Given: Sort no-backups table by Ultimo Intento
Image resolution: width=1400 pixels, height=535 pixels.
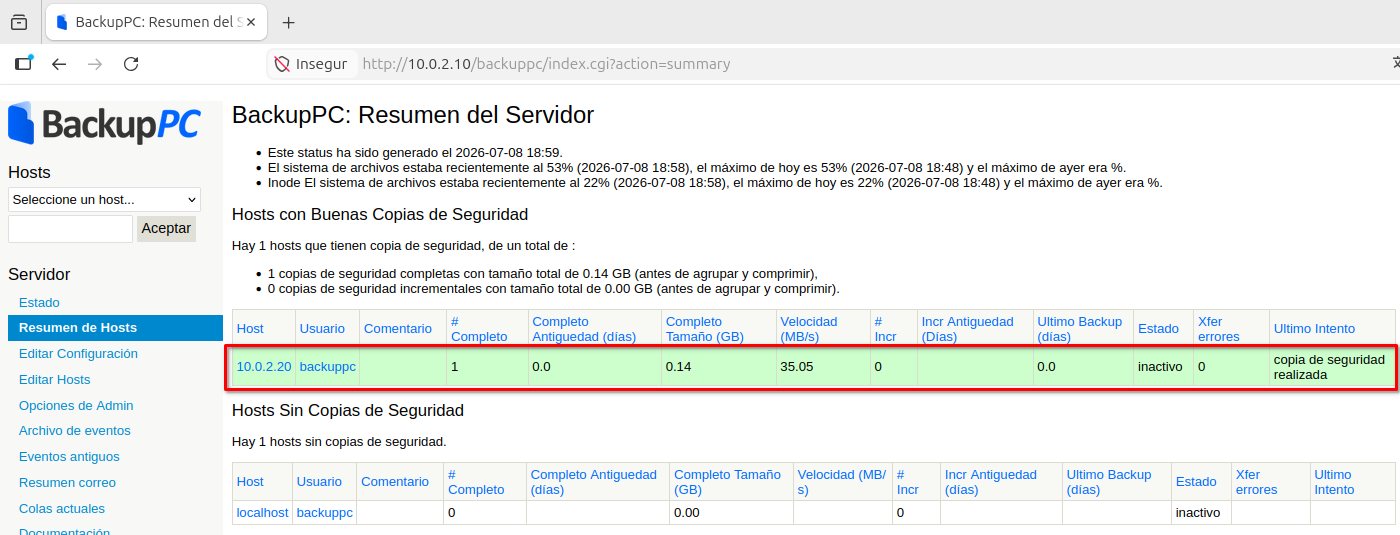Looking at the screenshot, I should tap(1335, 482).
